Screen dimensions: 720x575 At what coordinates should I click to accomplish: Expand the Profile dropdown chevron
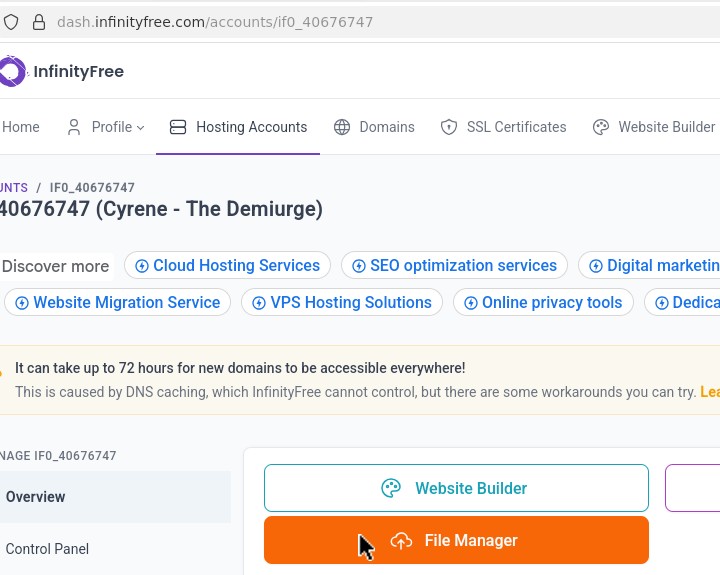[x=141, y=128]
